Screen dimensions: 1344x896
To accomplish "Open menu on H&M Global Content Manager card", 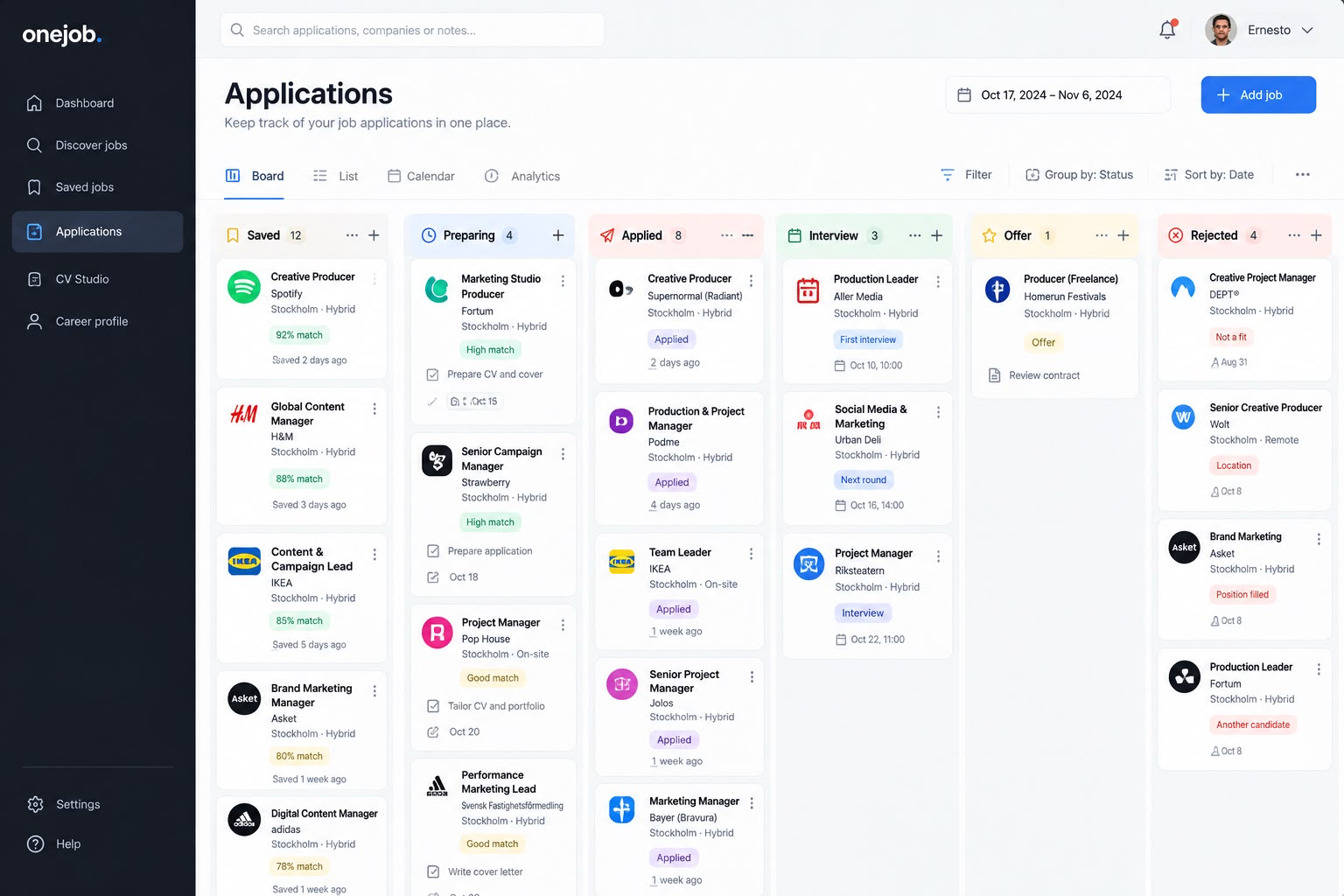I will 374,409.
